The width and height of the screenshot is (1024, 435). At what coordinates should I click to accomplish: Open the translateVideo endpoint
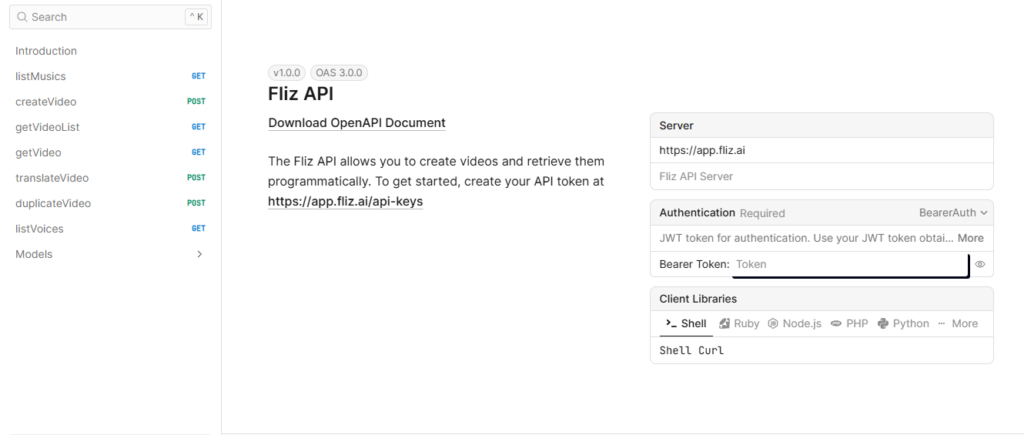click(x=52, y=178)
